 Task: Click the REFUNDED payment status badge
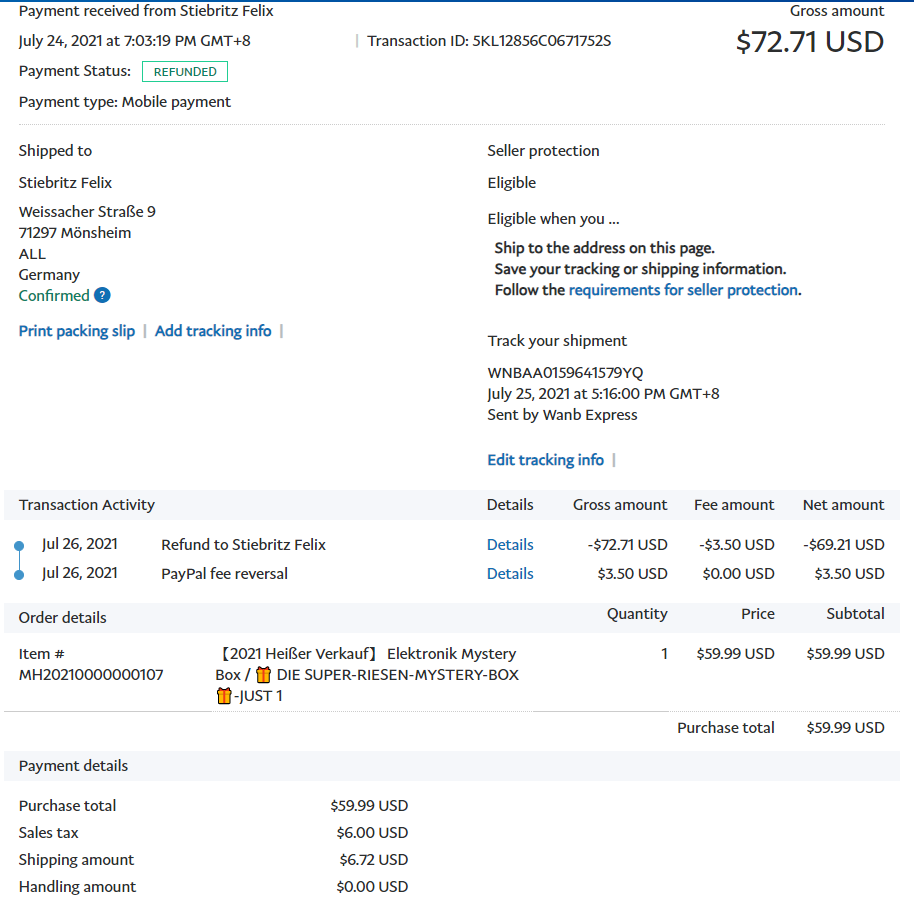185,72
